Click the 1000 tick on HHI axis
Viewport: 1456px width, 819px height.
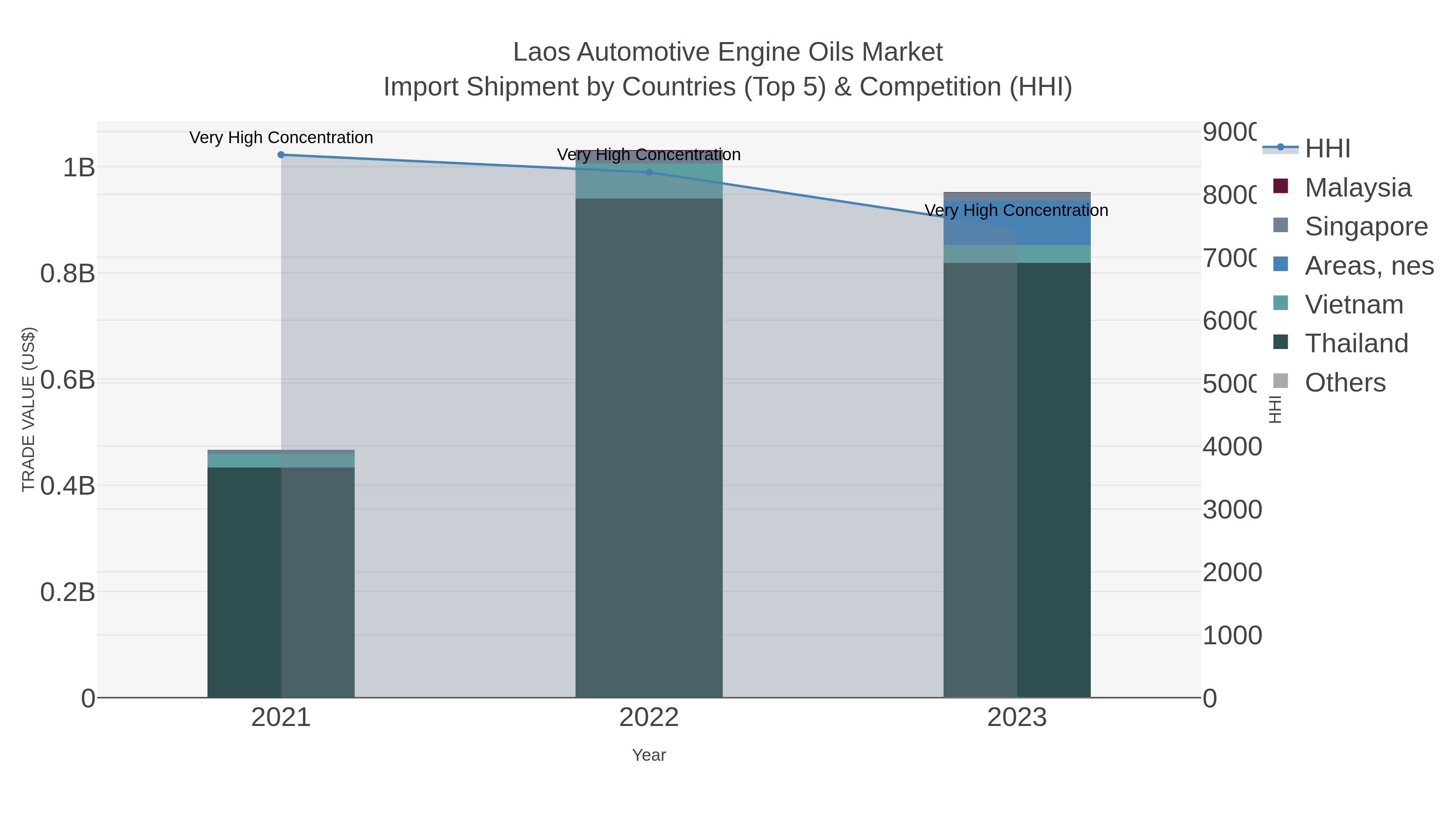click(x=1232, y=635)
